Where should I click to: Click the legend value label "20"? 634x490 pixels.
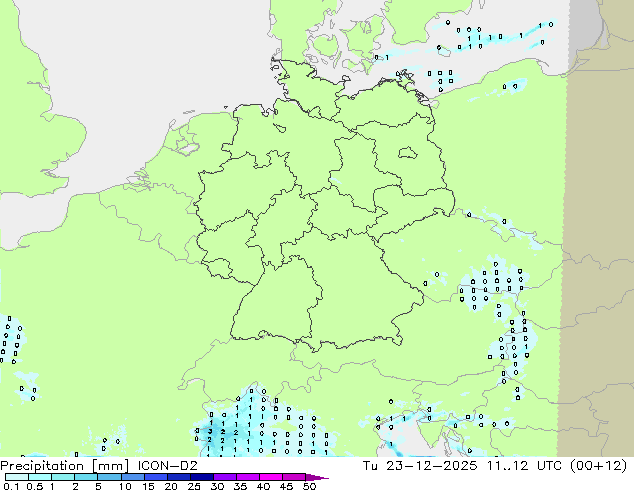coord(171,486)
